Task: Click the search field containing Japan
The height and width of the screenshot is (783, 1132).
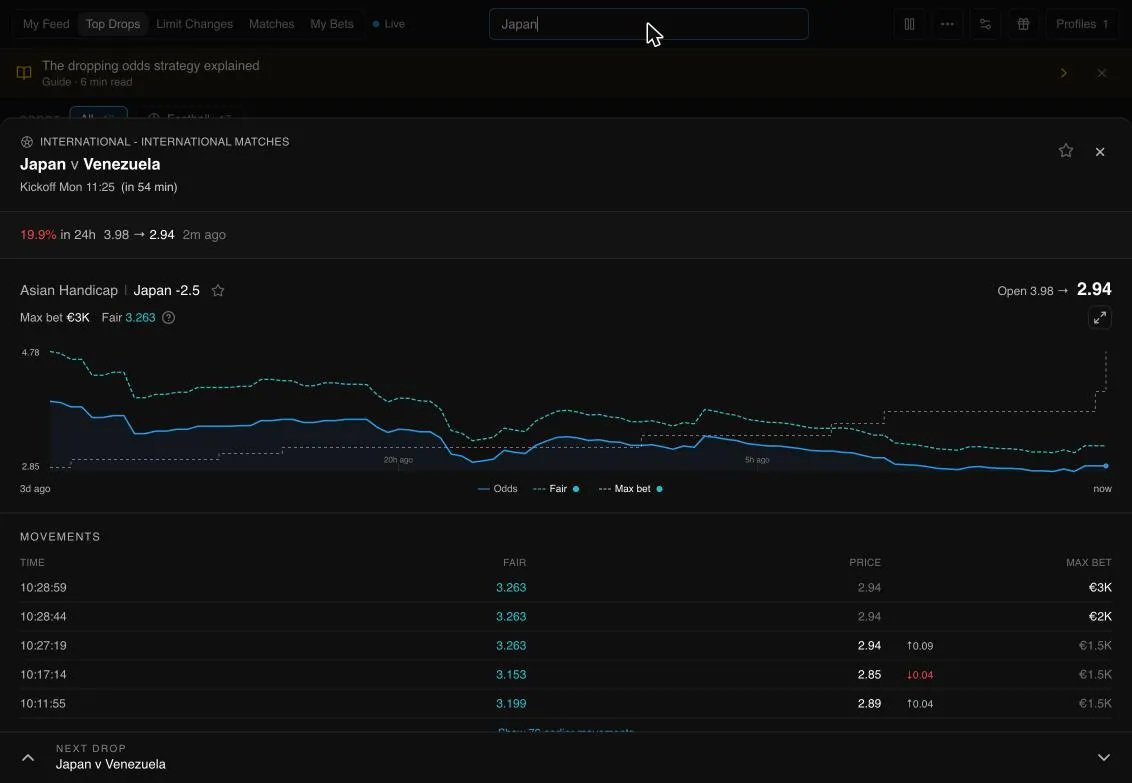Action: pyautogui.click(x=648, y=24)
